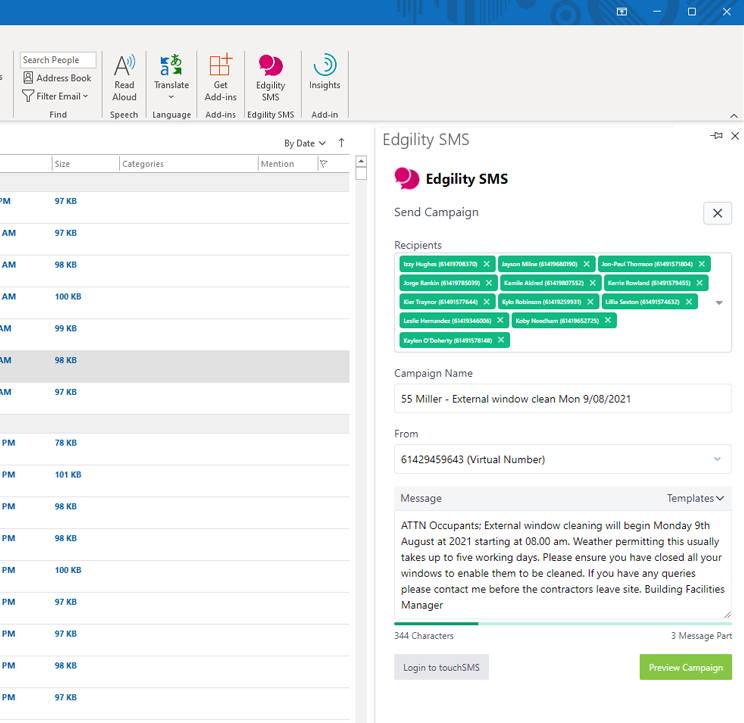Image resolution: width=744 pixels, height=723 pixels.
Task: Click inside the Message text area
Action: [x=563, y=565]
